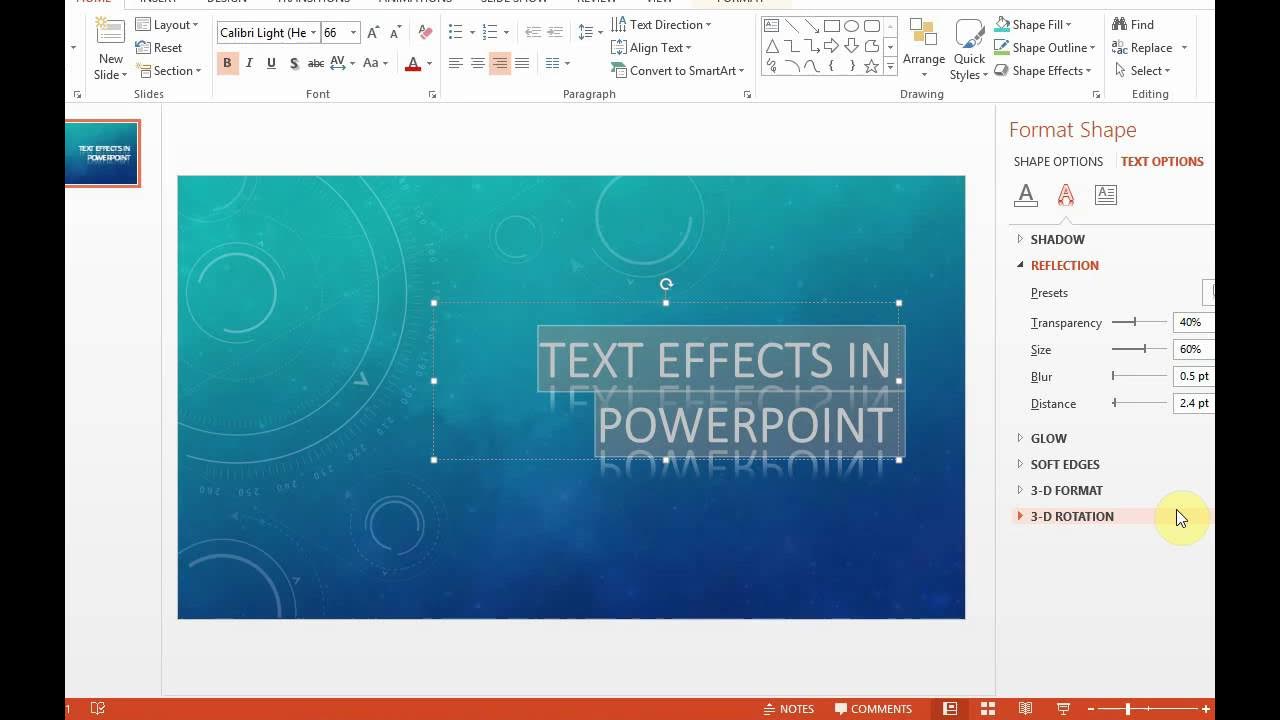The width and height of the screenshot is (1280, 720).
Task: Select the Oval shape in gallery
Action: click(851, 26)
